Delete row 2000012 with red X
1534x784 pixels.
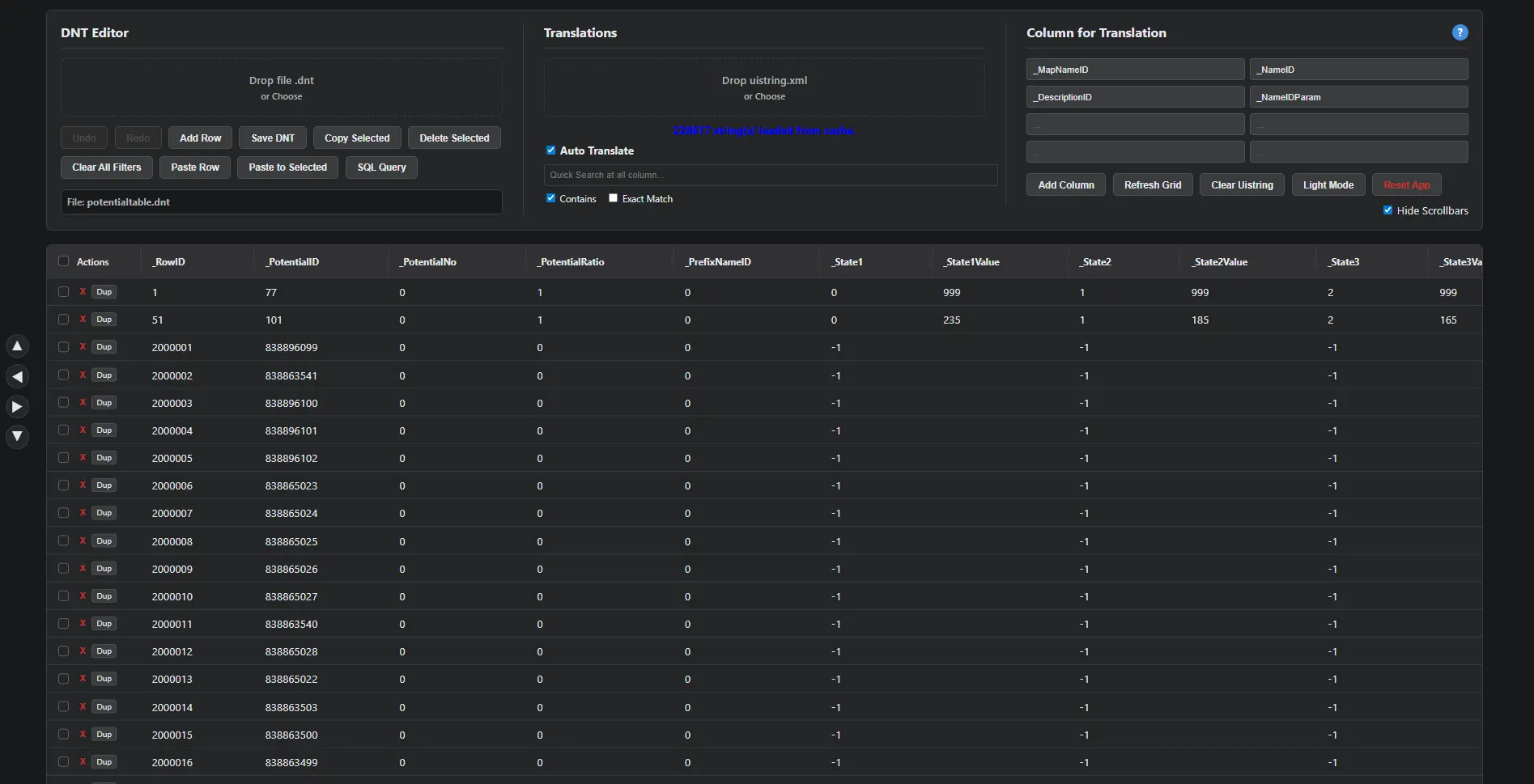[x=83, y=651]
